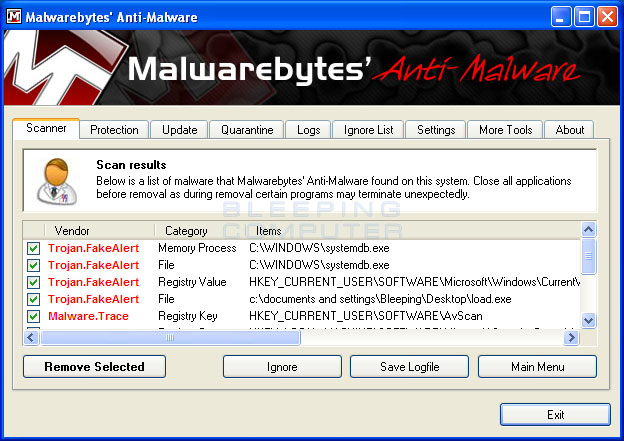Toggle checkbox for Registry Value Trojan.FakeAlert row
Image resolution: width=624 pixels, height=441 pixels.
(x=33, y=282)
